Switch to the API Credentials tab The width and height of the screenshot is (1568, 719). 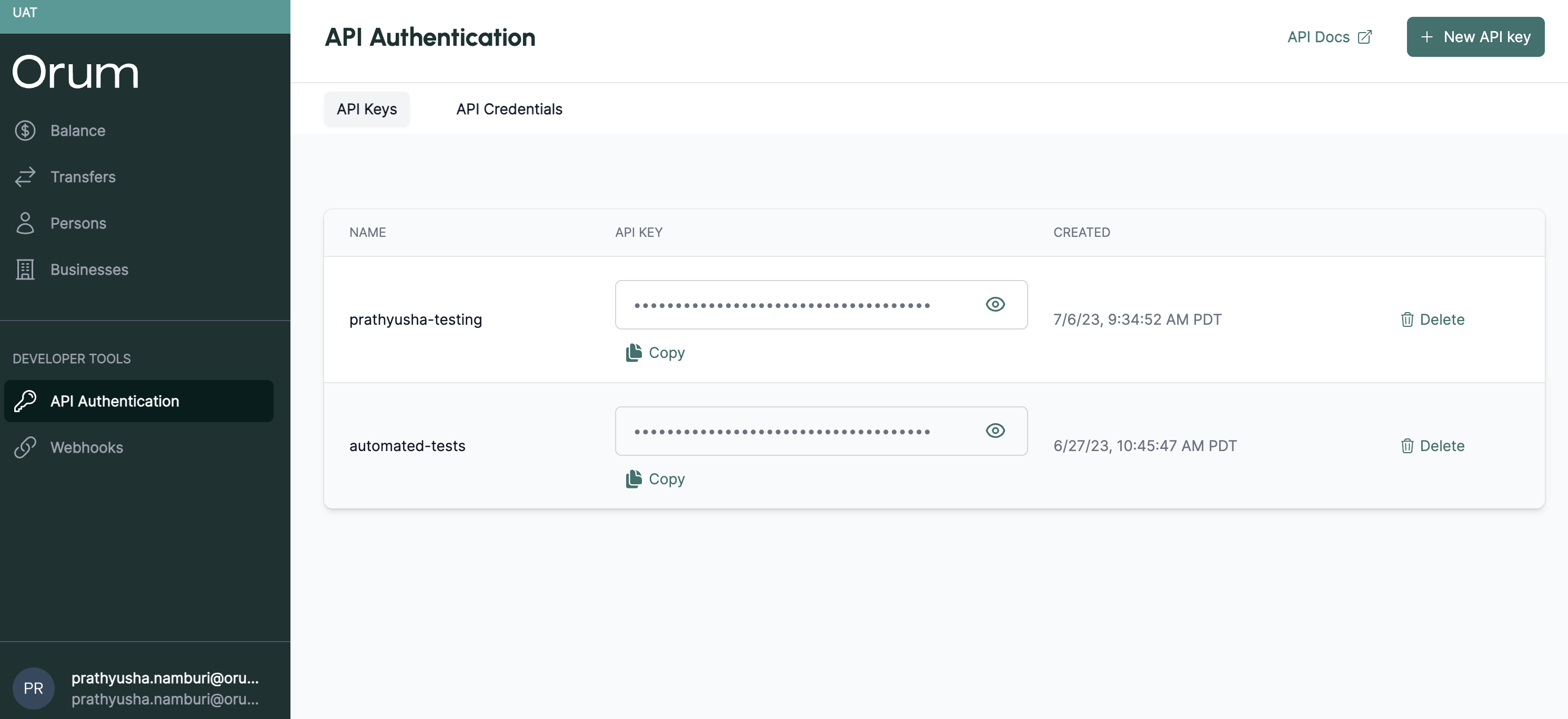tap(509, 109)
